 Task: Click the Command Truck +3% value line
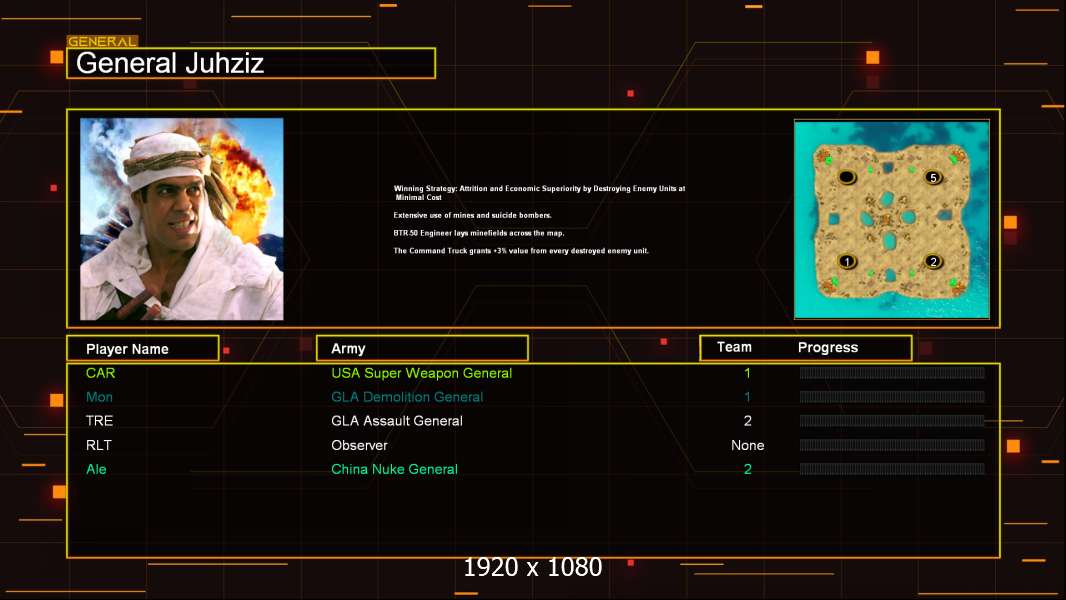(x=521, y=251)
